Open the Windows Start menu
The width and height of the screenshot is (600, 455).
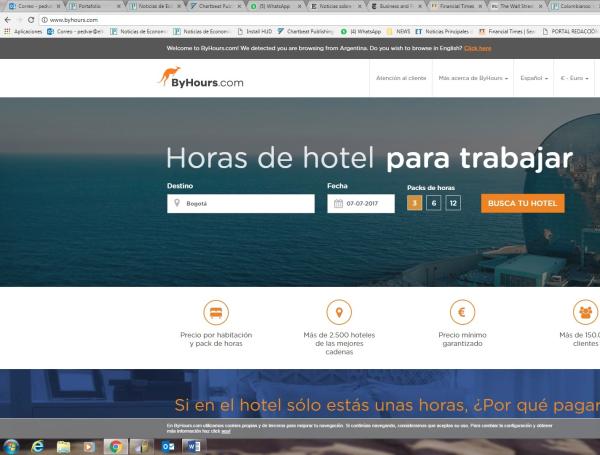11,446
